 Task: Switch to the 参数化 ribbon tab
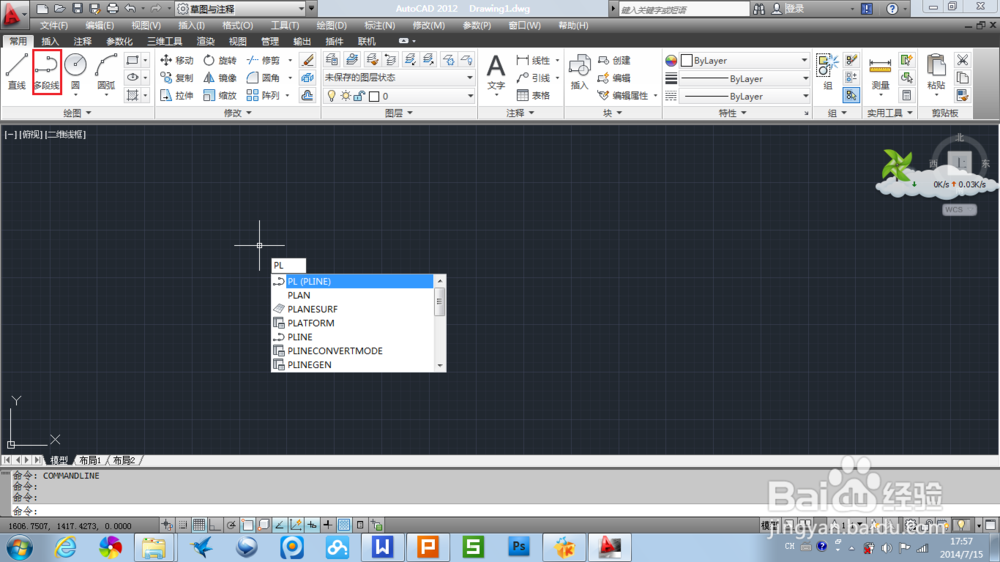click(119, 41)
